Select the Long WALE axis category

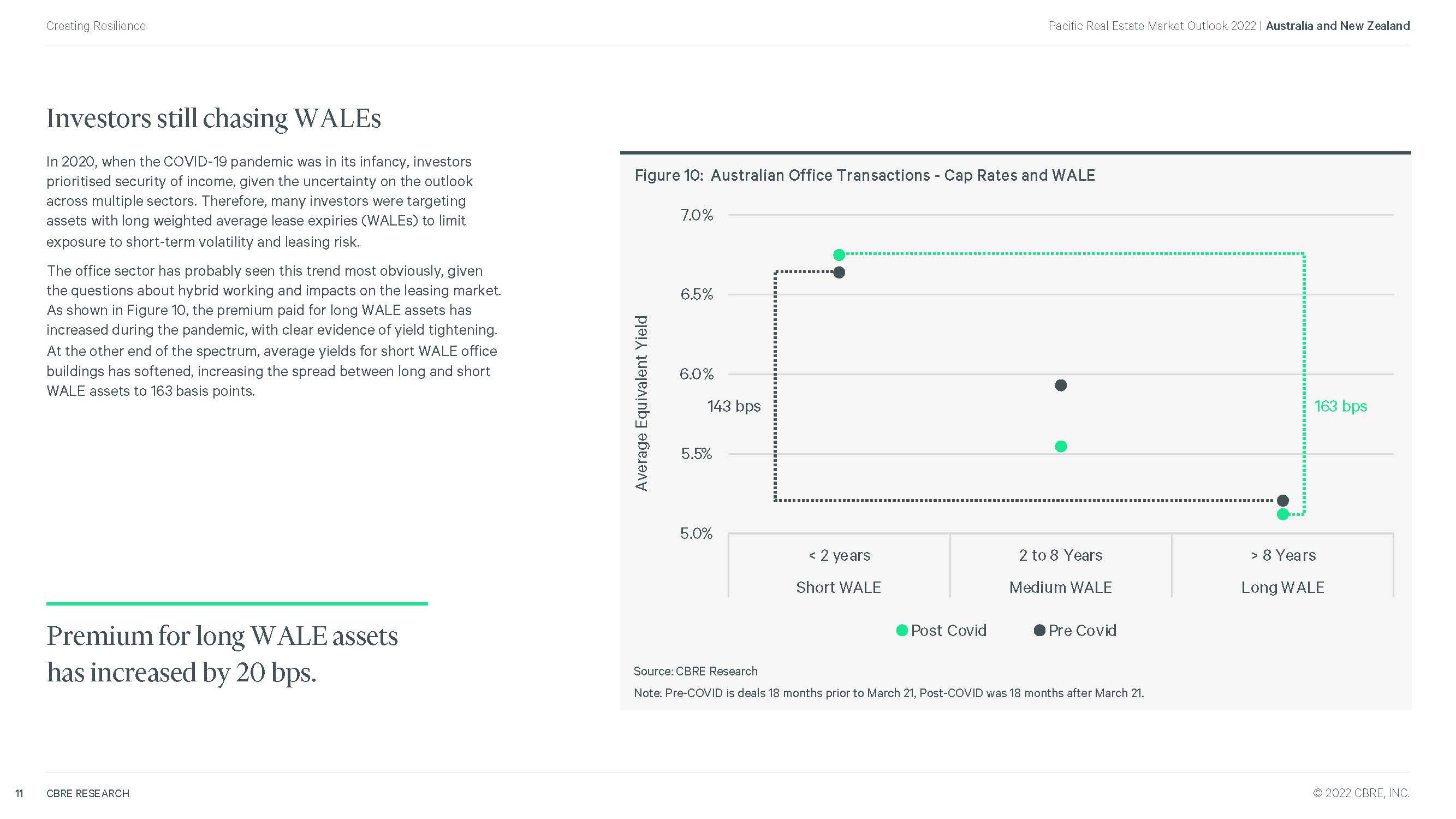[x=1282, y=587]
